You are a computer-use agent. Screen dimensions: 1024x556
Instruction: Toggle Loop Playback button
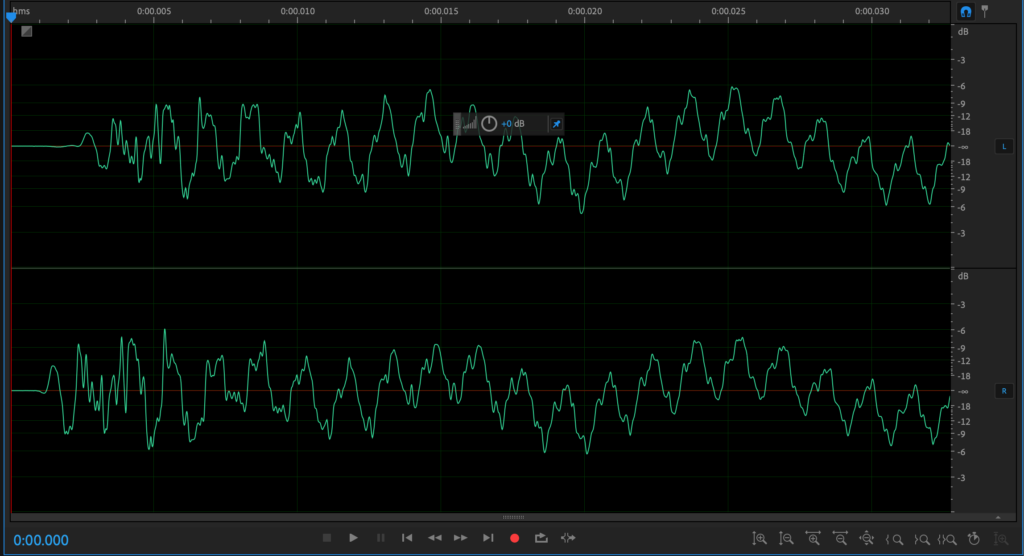pos(541,538)
